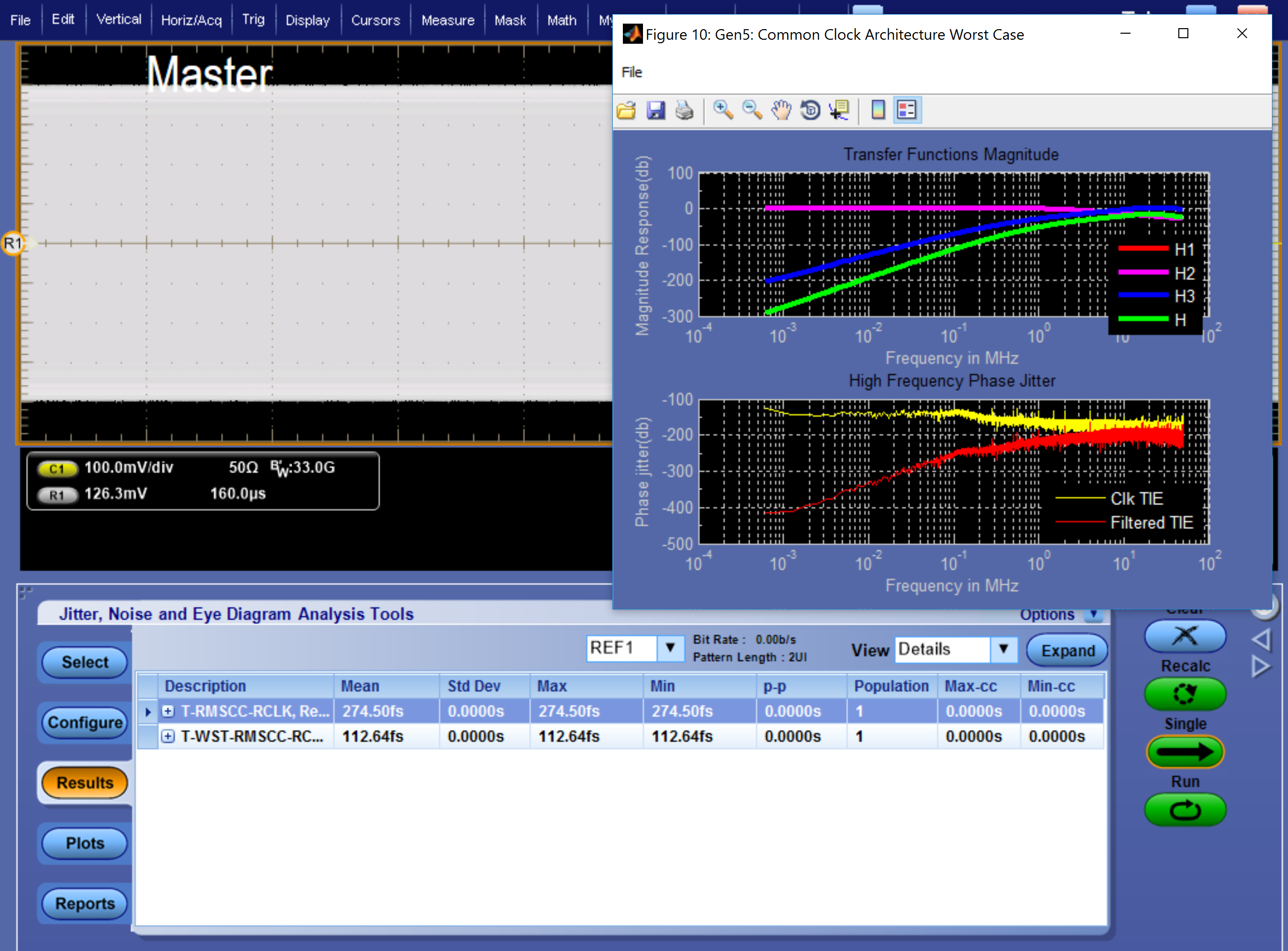
Task: Open the Horiz/Acq menu
Action: click(x=191, y=20)
